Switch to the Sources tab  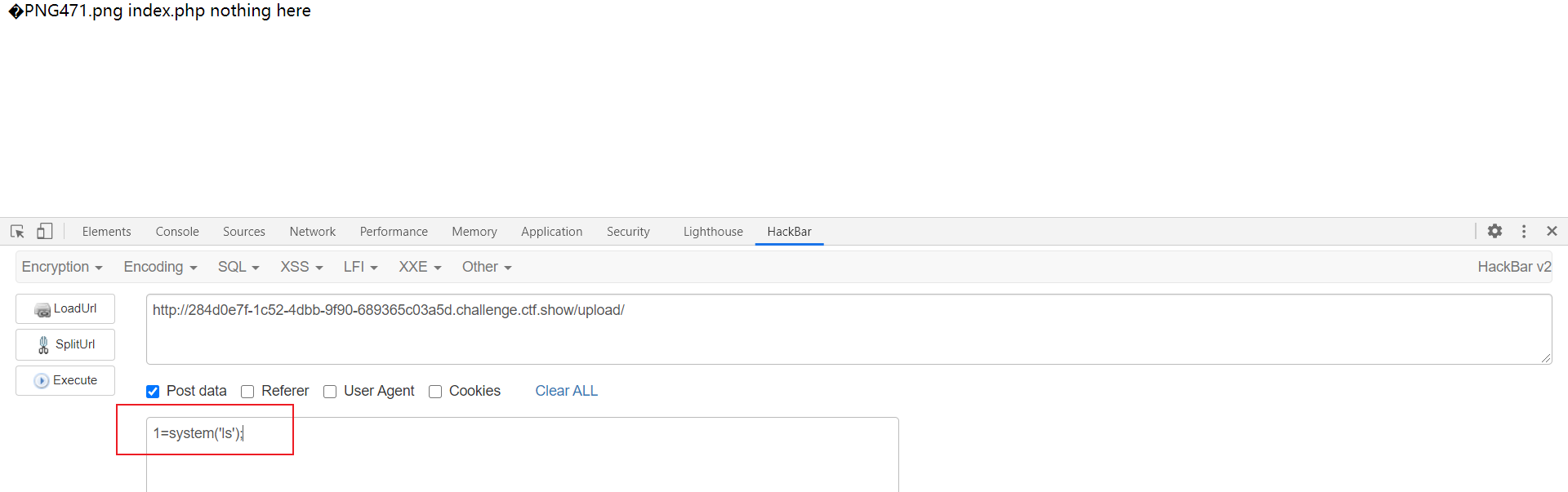click(244, 232)
